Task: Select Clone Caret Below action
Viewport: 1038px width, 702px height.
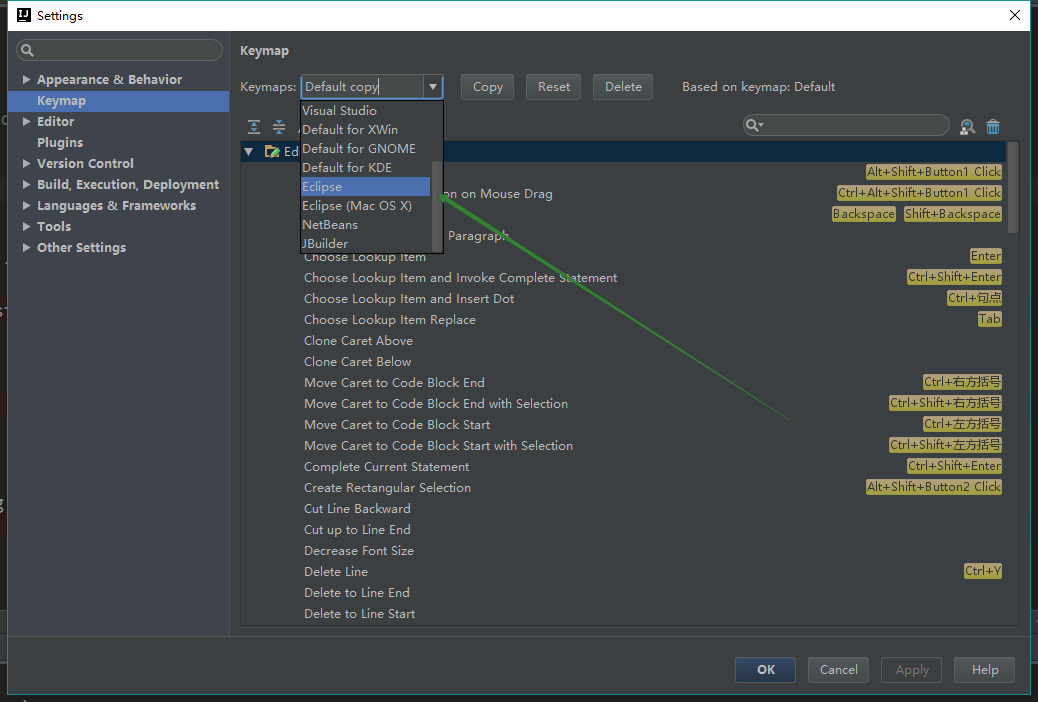Action: pyautogui.click(x=357, y=362)
